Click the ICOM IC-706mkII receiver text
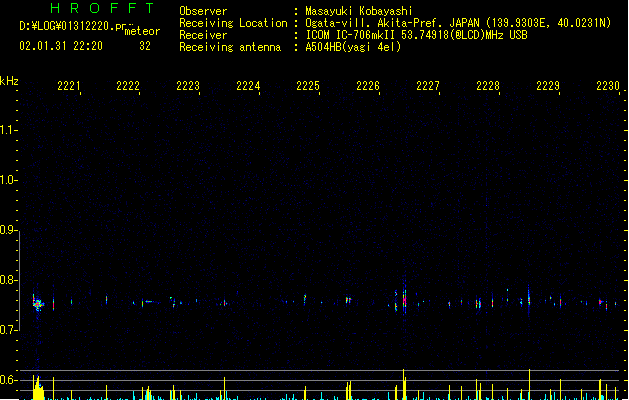The image size is (629, 400). [x=416, y=35]
